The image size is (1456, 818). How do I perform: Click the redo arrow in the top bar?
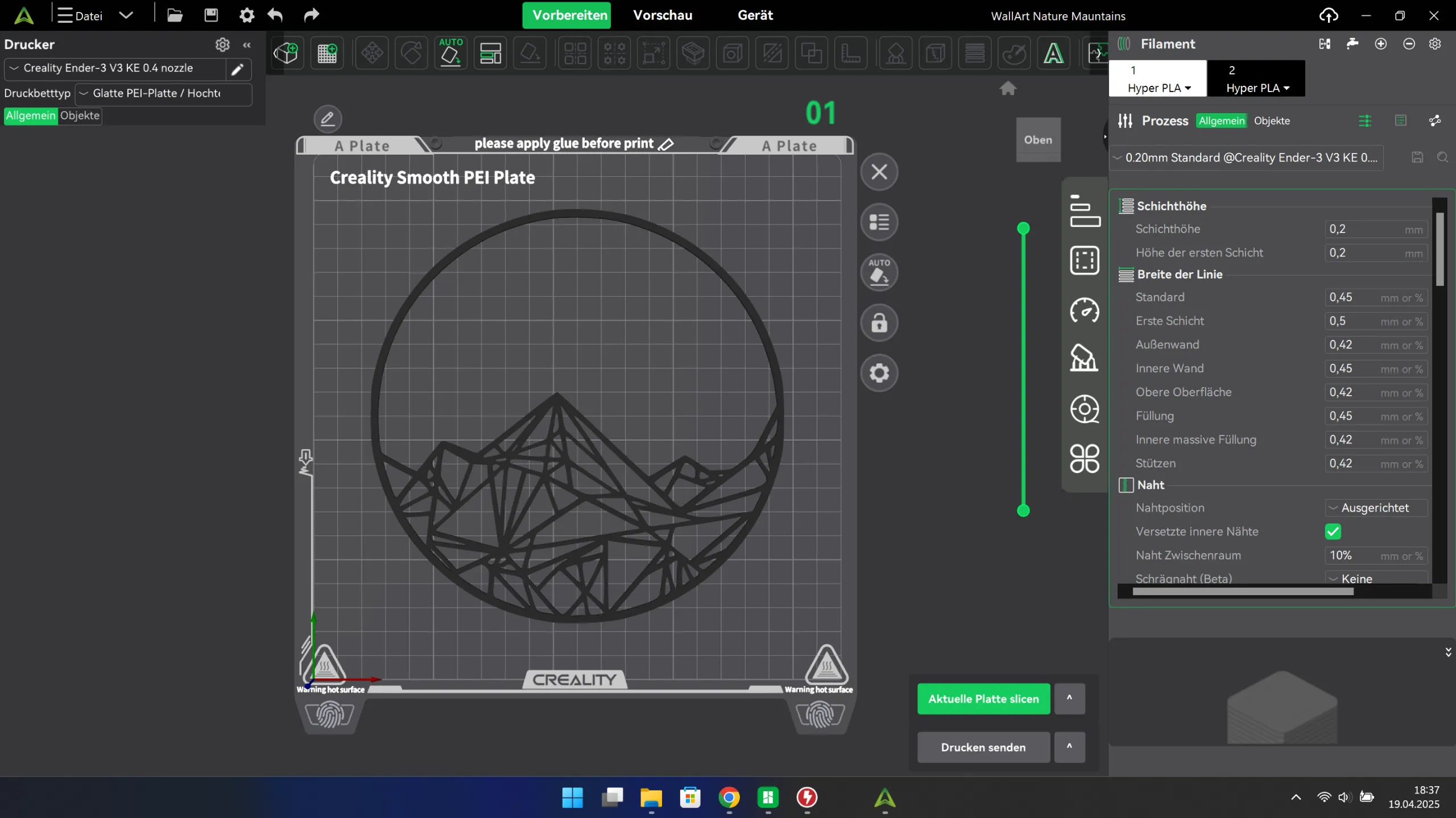pyautogui.click(x=311, y=15)
